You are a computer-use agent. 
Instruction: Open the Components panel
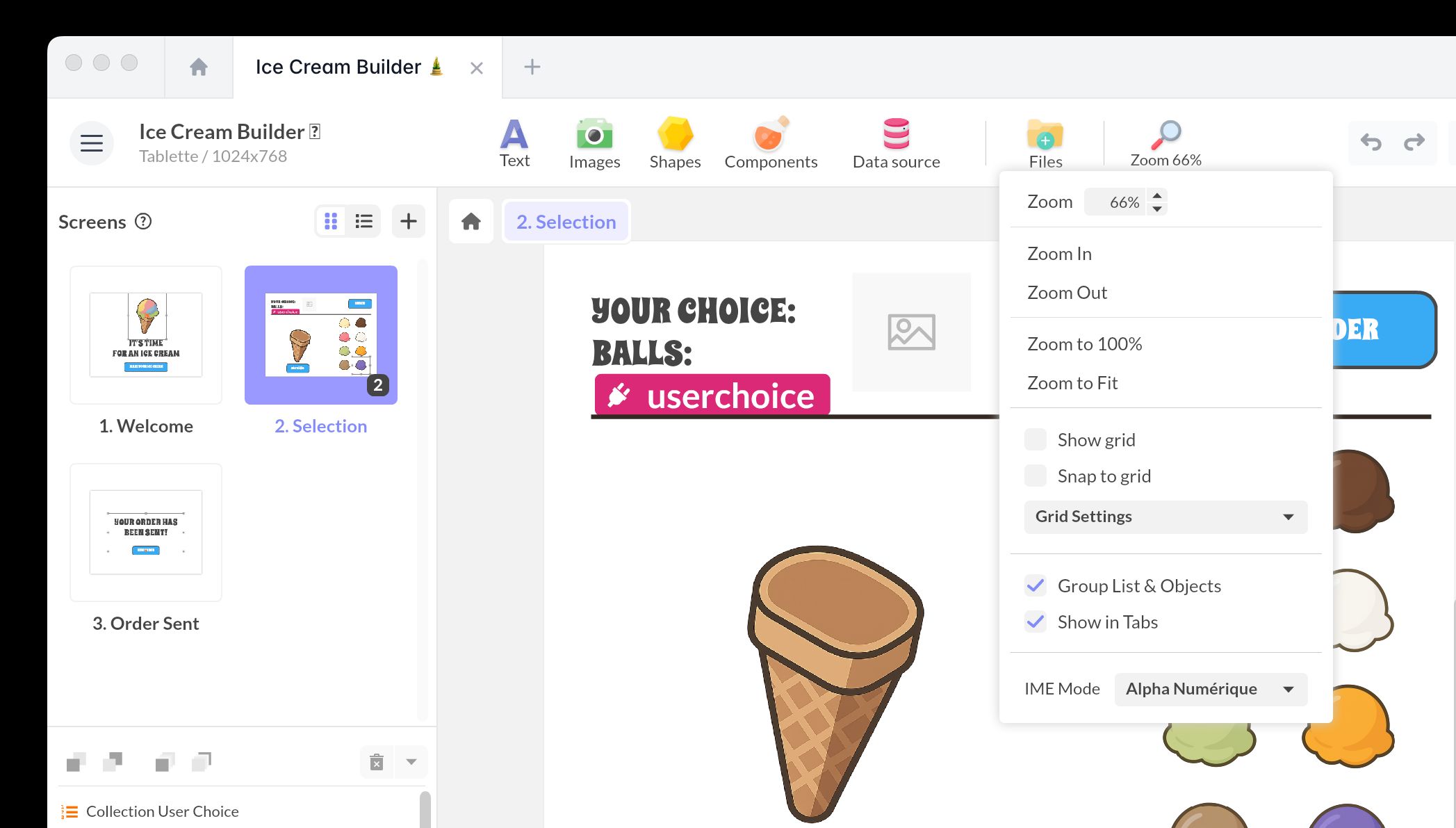click(x=771, y=143)
